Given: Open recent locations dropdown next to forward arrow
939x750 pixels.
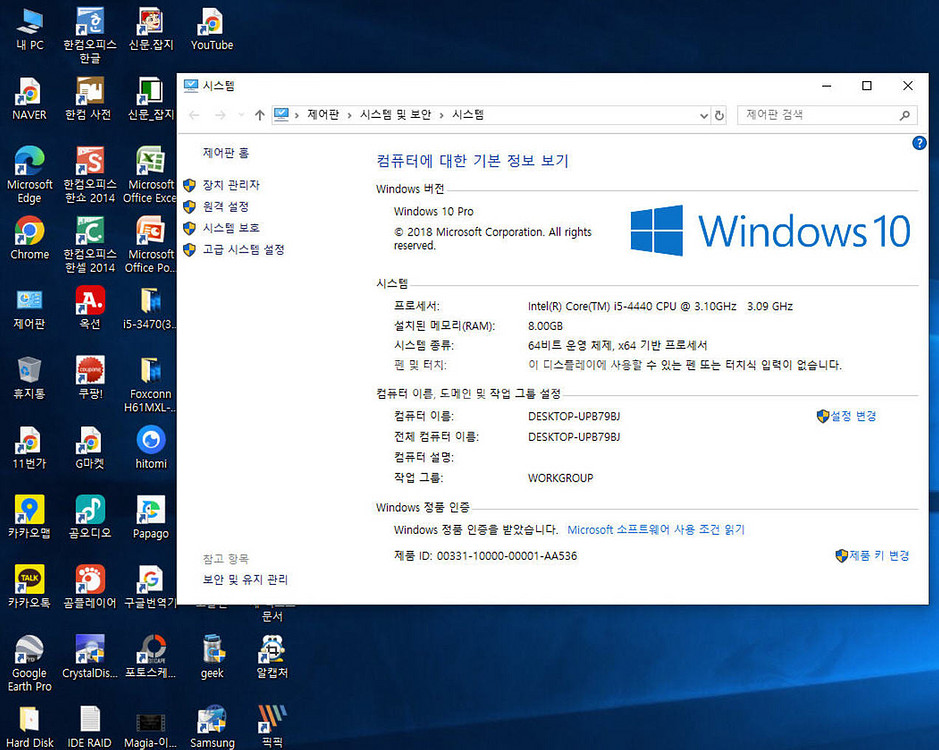Looking at the screenshot, I should (x=241, y=115).
